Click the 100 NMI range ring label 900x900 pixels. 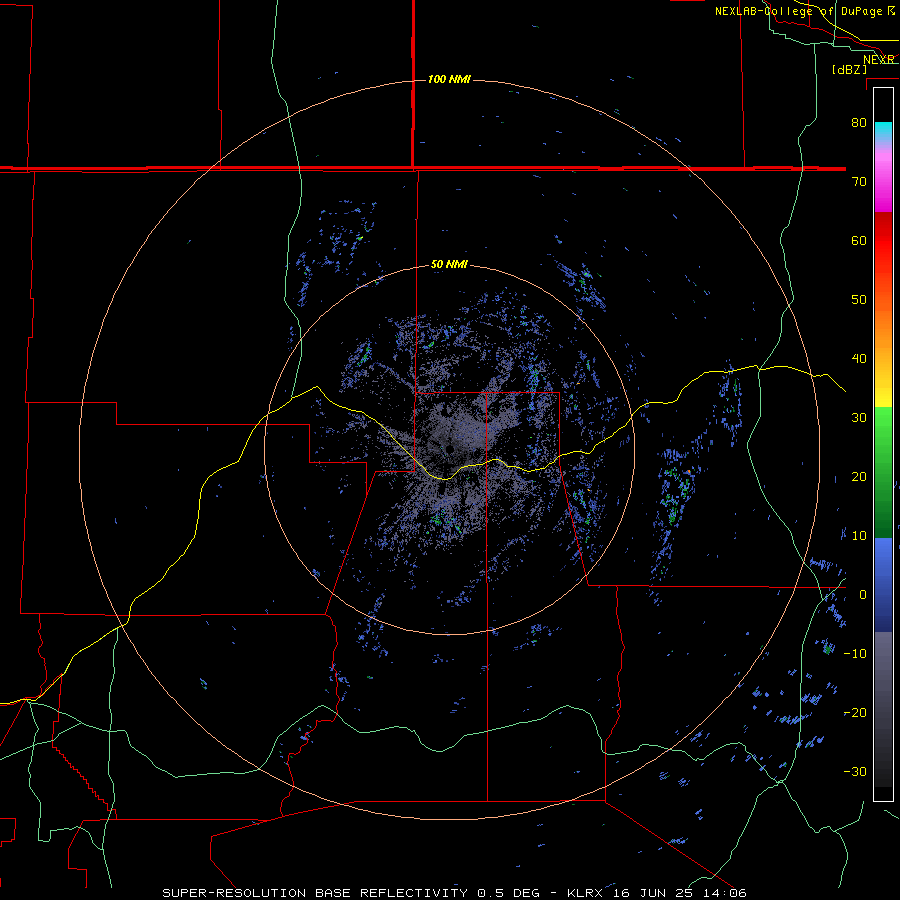coord(449,79)
